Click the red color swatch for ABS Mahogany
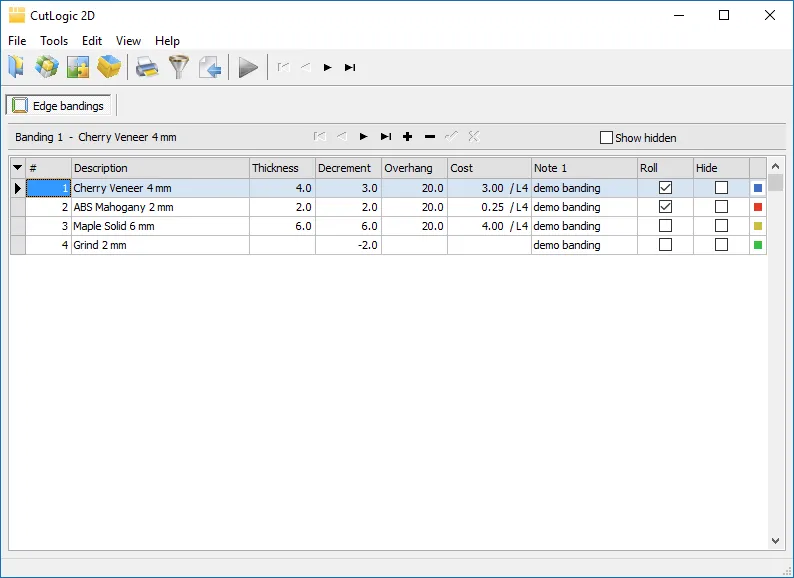Screen dimensions: 794x578 pyautogui.click(x=758, y=207)
